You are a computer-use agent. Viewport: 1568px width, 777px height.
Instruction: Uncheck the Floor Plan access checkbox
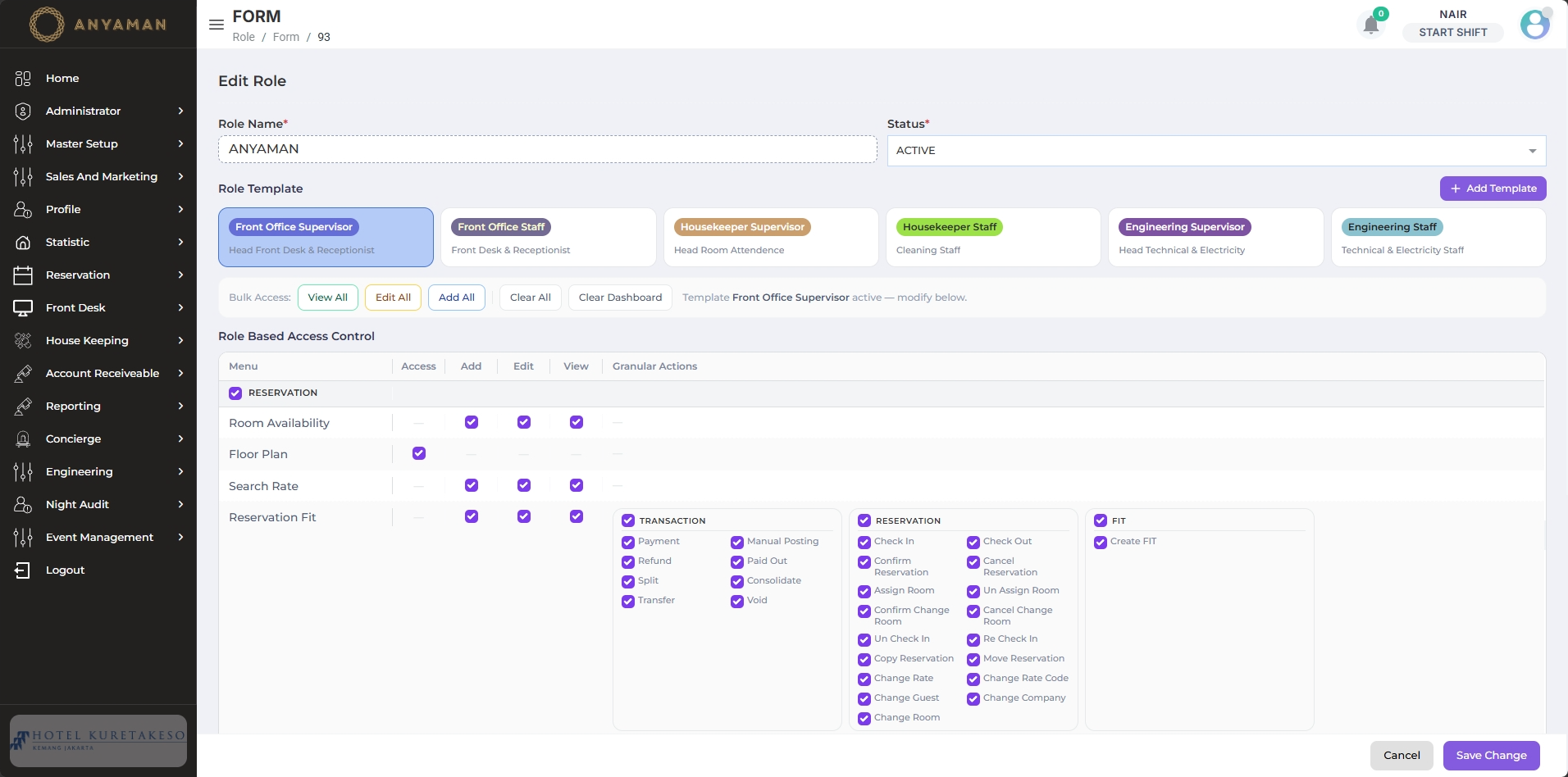[419, 453]
